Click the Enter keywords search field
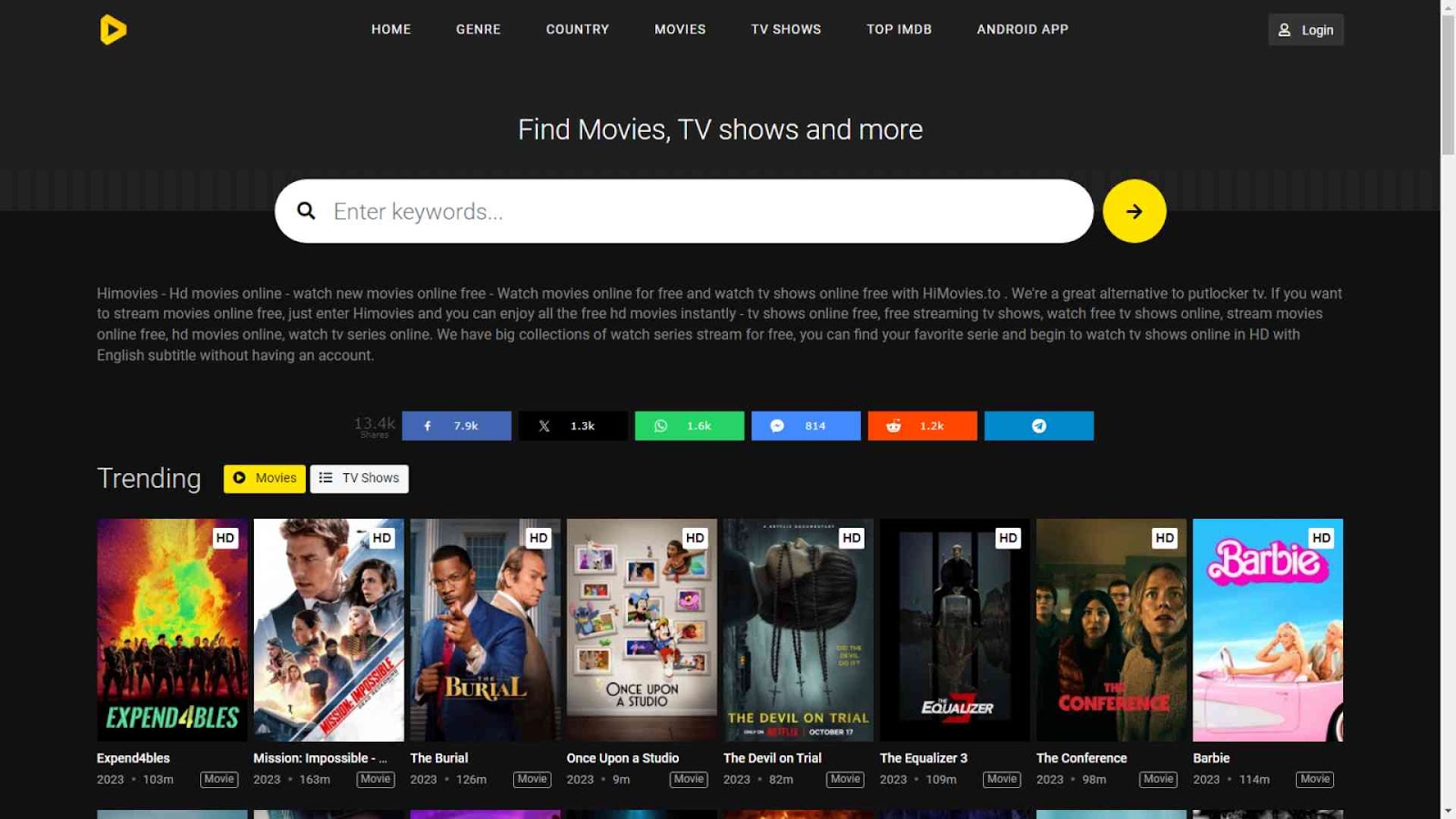Viewport: 1456px width, 819px height. [x=684, y=211]
